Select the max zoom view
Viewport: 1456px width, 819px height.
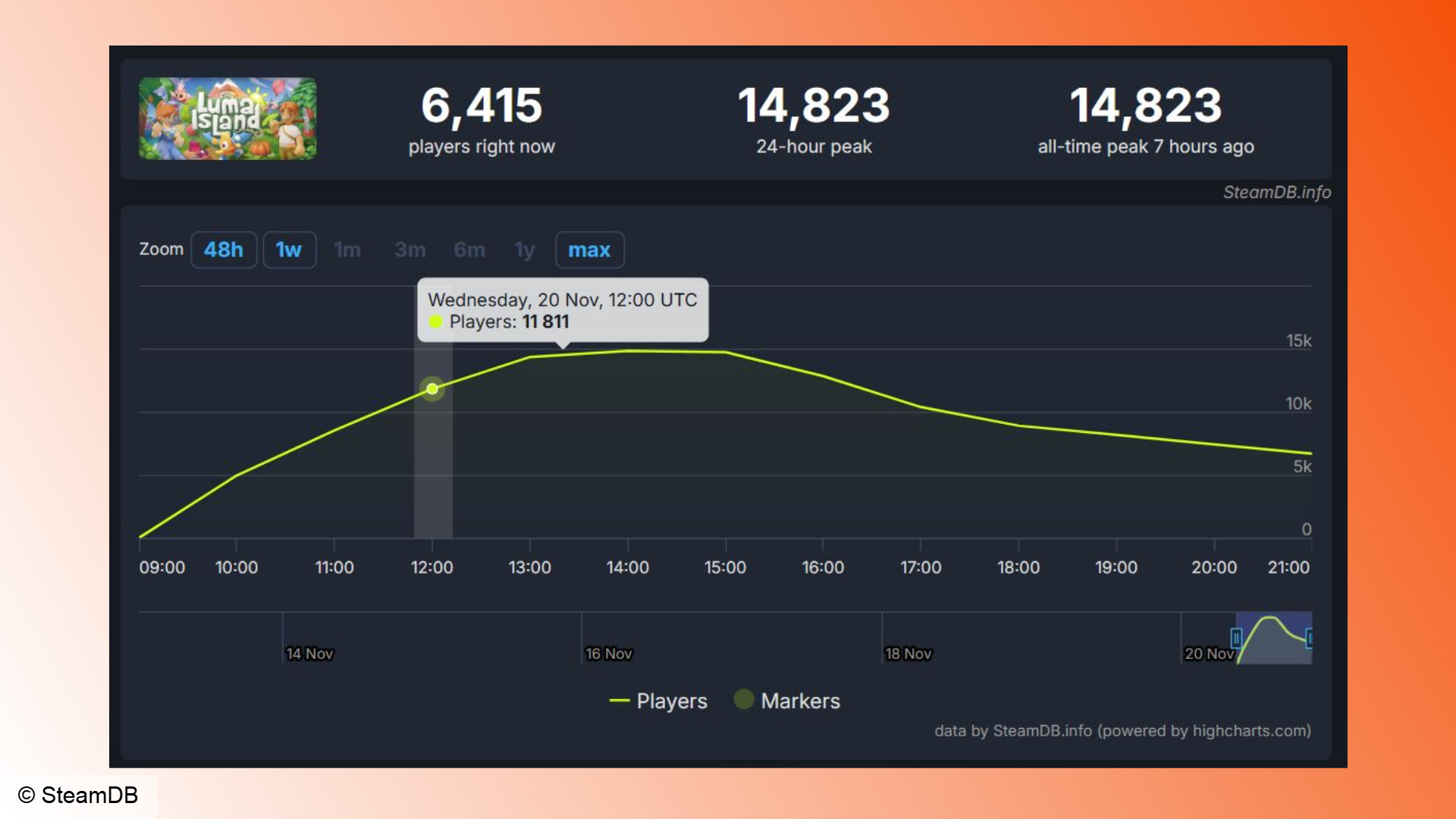(589, 250)
